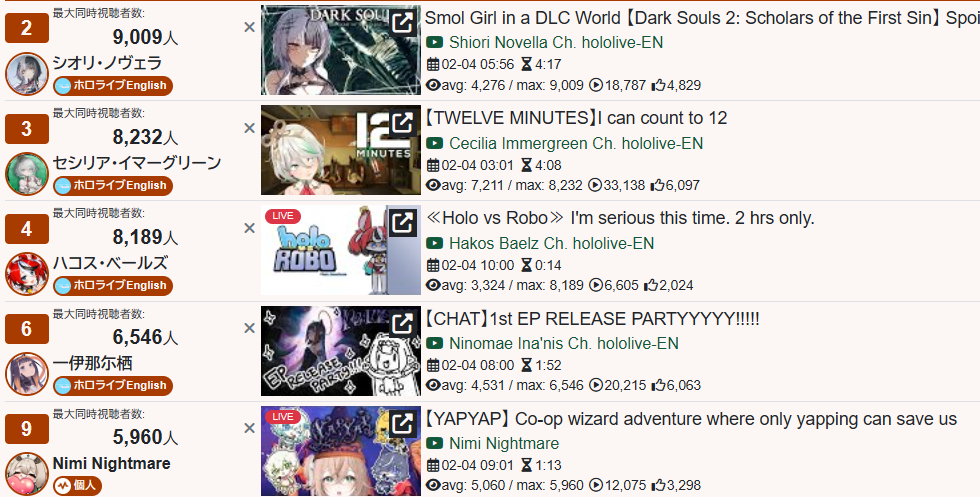Open external link on Dark Souls thumbnail

[x=402, y=23]
